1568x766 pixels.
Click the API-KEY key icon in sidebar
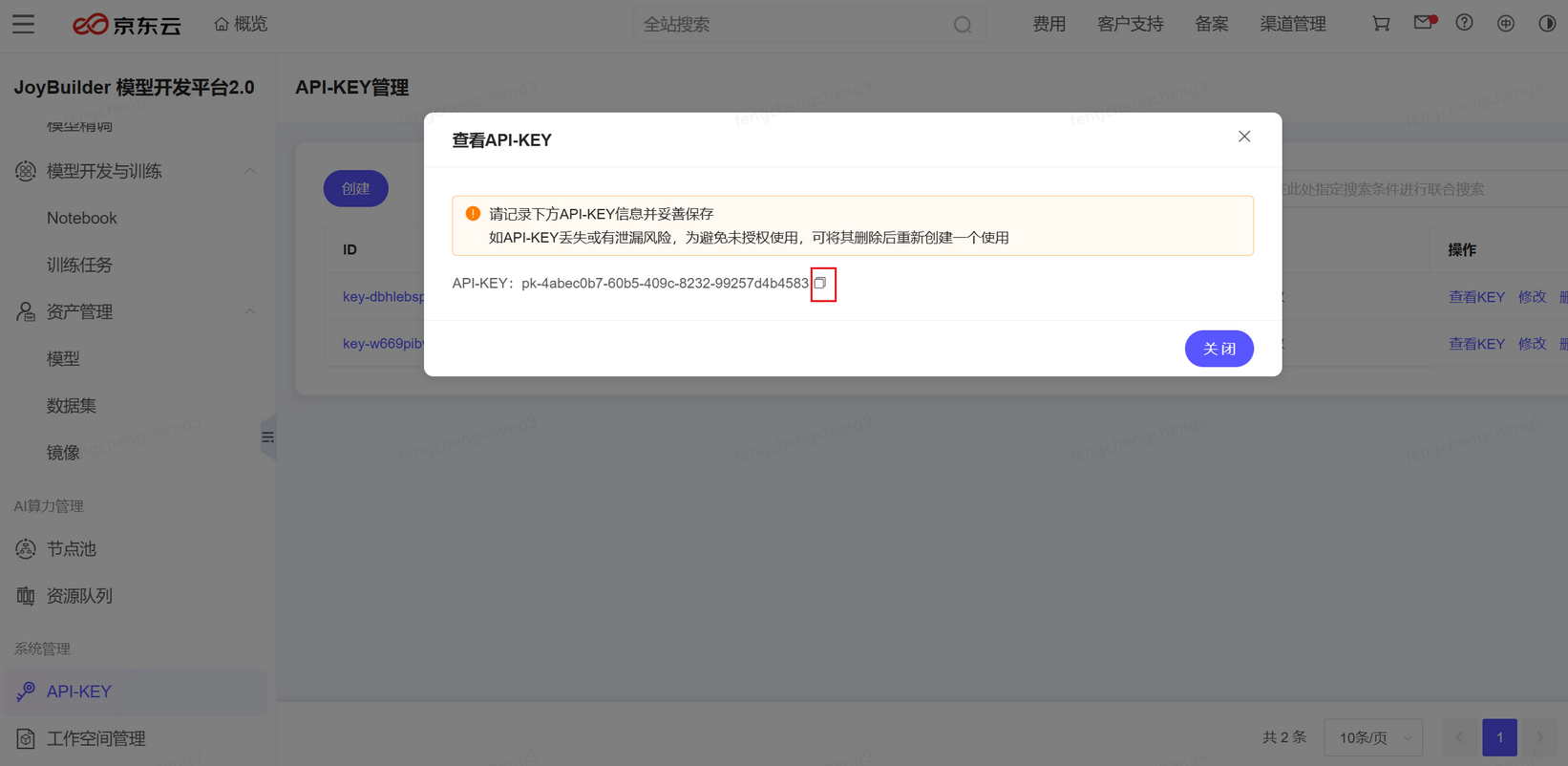26,692
